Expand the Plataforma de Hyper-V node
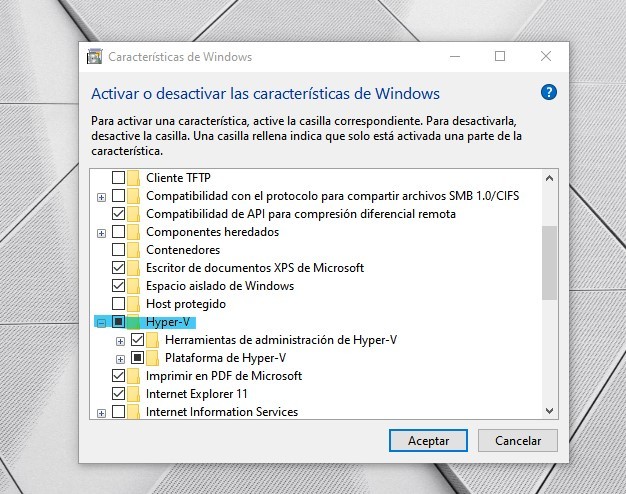Image resolution: width=626 pixels, height=494 pixels. [120, 359]
